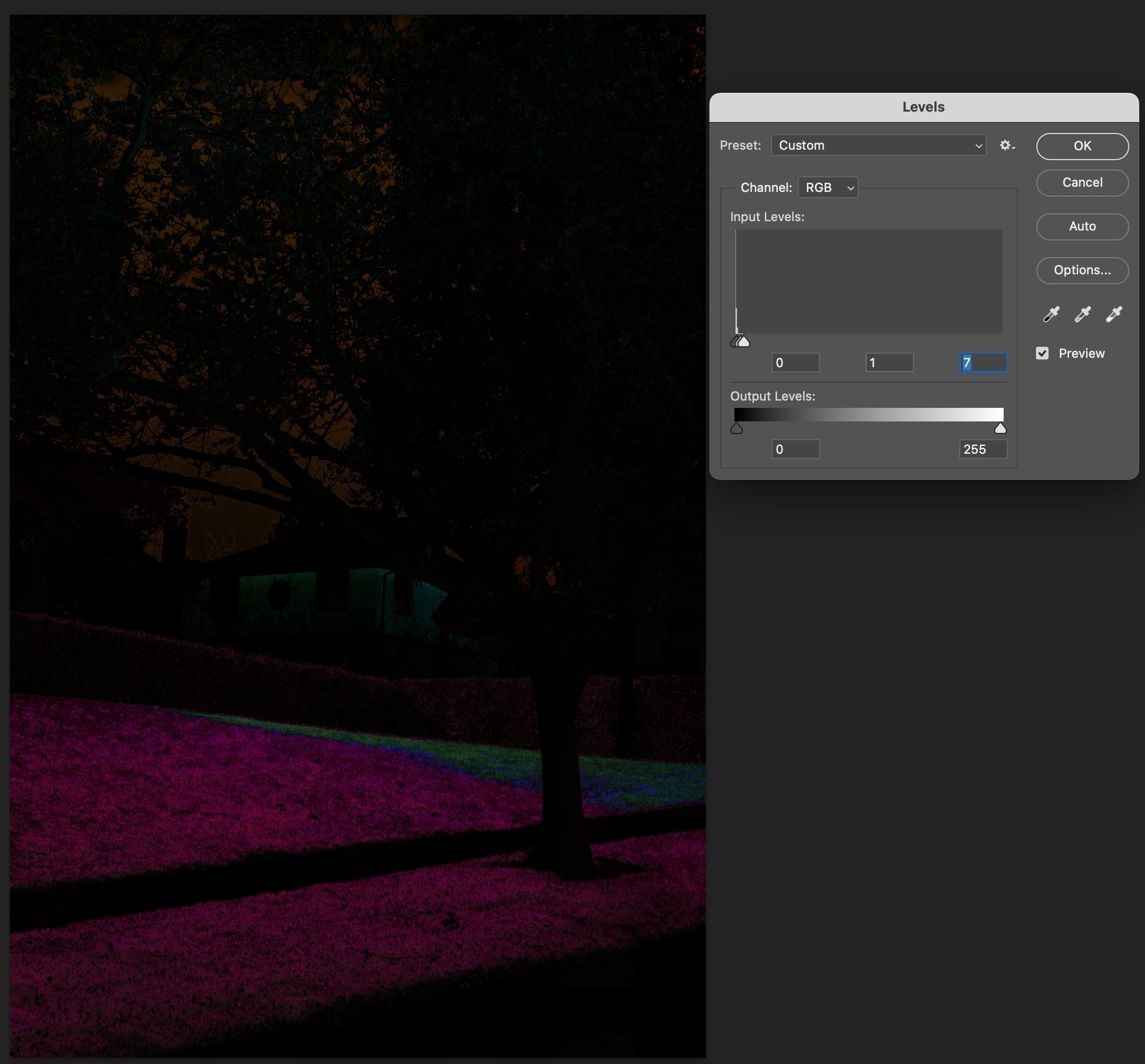
Task: Select the gray point eyedropper
Action: pyautogui.click(x=1082, y=315)
